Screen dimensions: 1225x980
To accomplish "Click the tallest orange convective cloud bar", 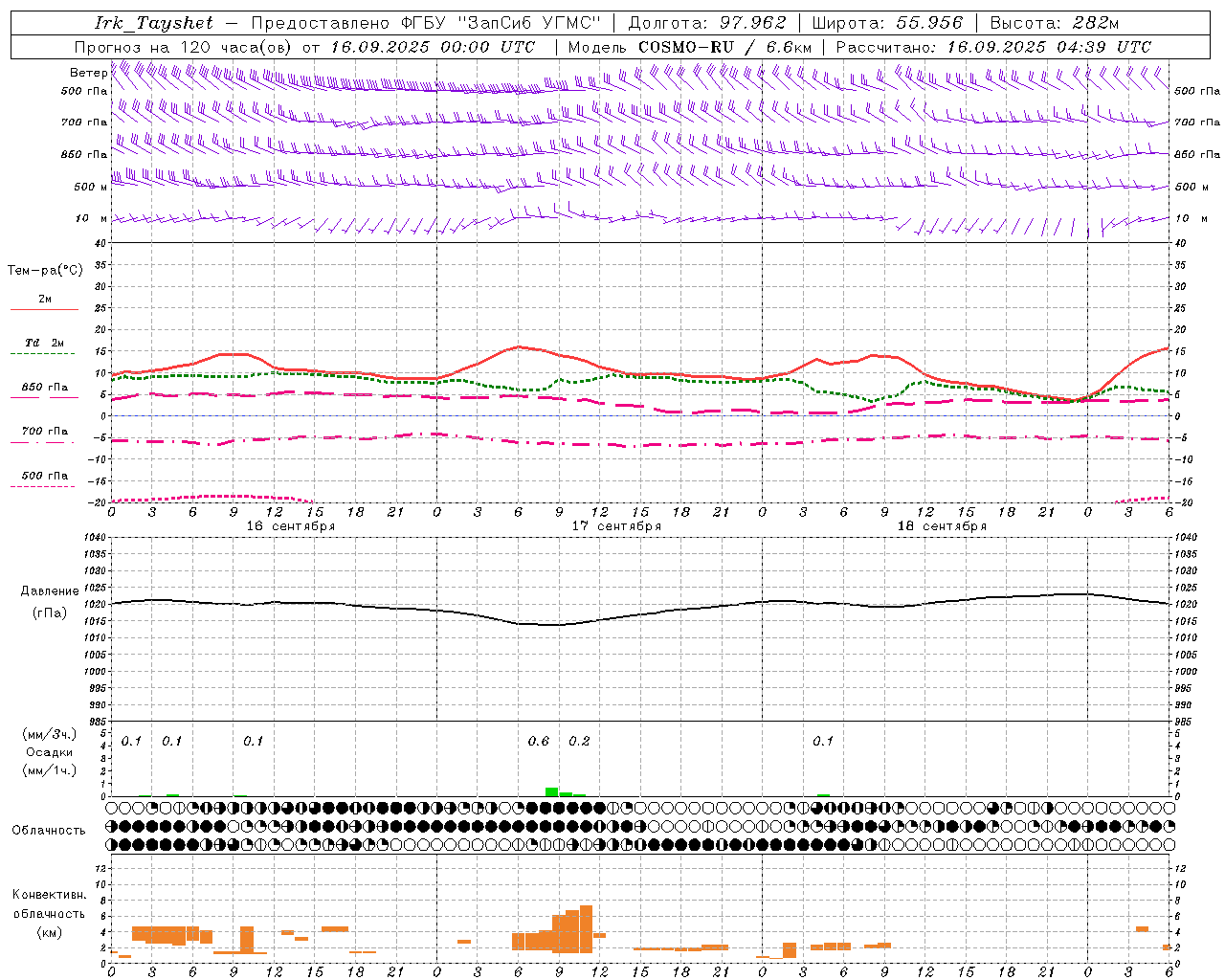I will click(586, 929).
